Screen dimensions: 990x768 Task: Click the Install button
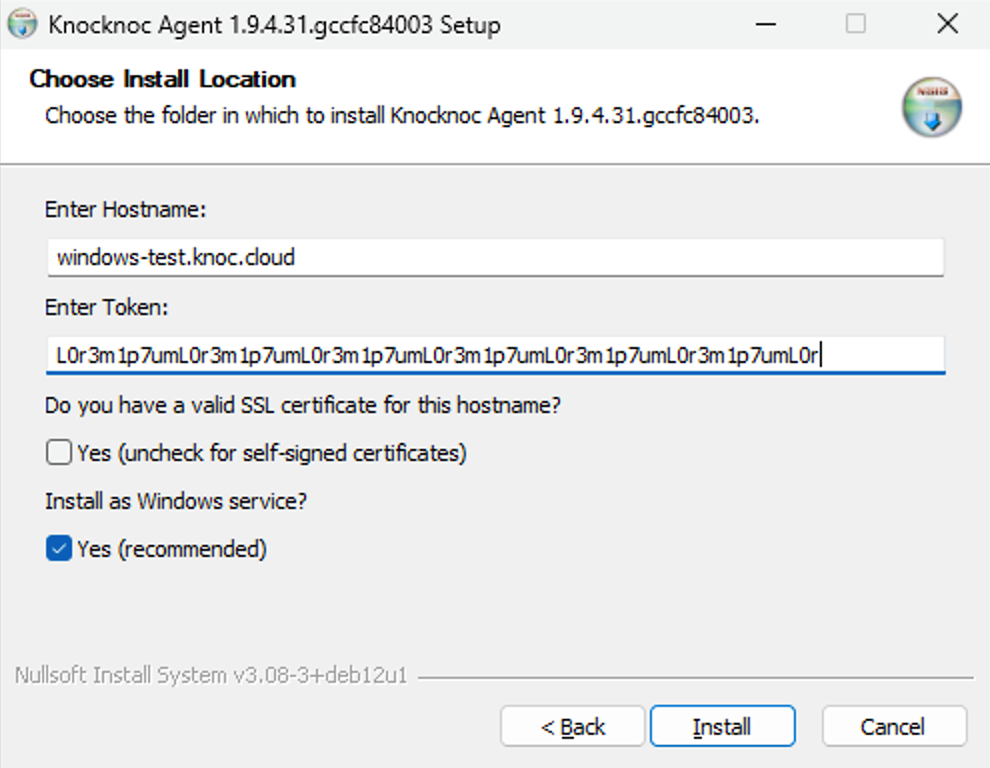722,726
